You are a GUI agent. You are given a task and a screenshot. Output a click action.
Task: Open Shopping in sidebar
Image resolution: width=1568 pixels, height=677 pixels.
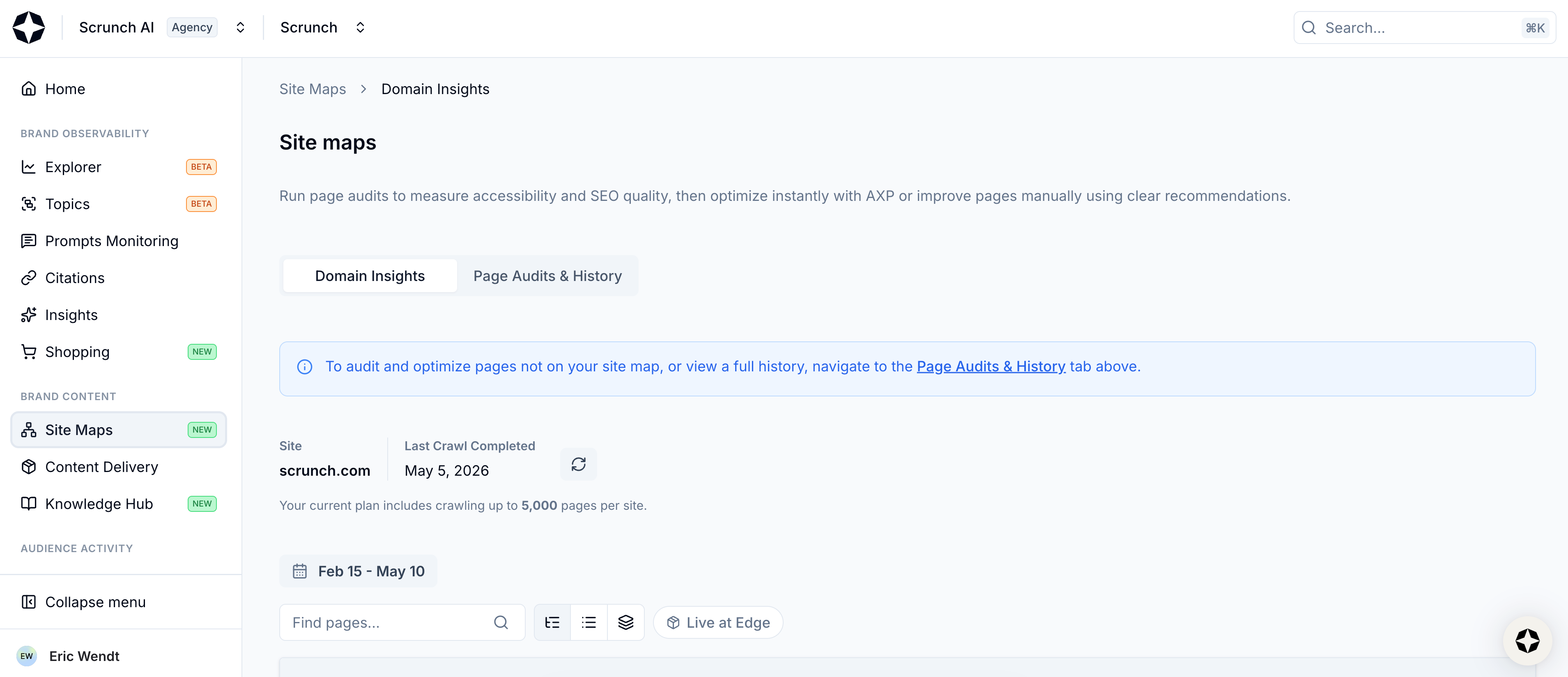point(119,352)
